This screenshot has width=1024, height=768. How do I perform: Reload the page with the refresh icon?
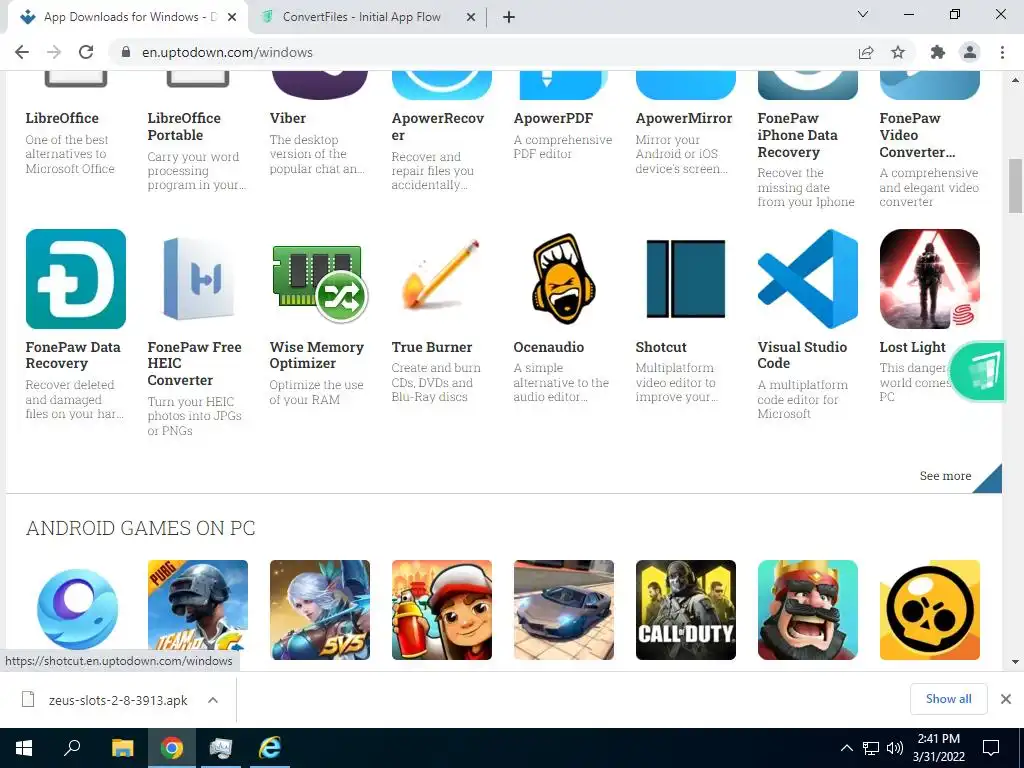(x=86, y=52)
